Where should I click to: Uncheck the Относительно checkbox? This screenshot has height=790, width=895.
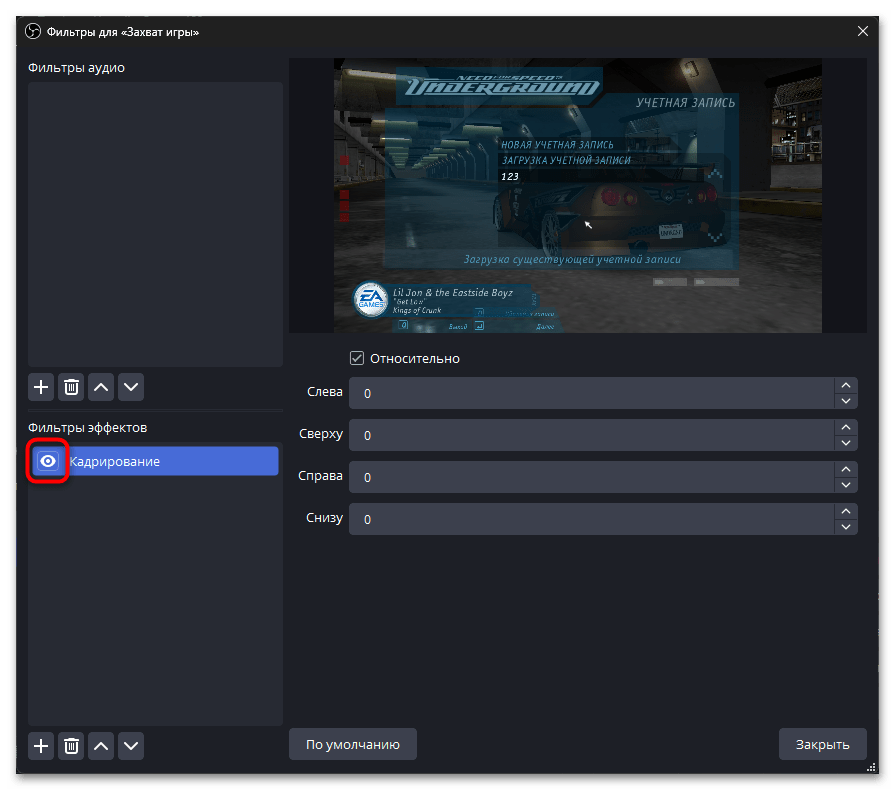(x=357, y=358)
